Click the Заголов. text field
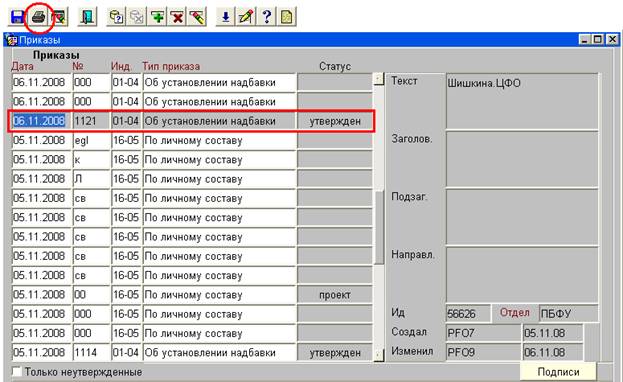Viewport: 623px width, 382px height. coord(522,159)
